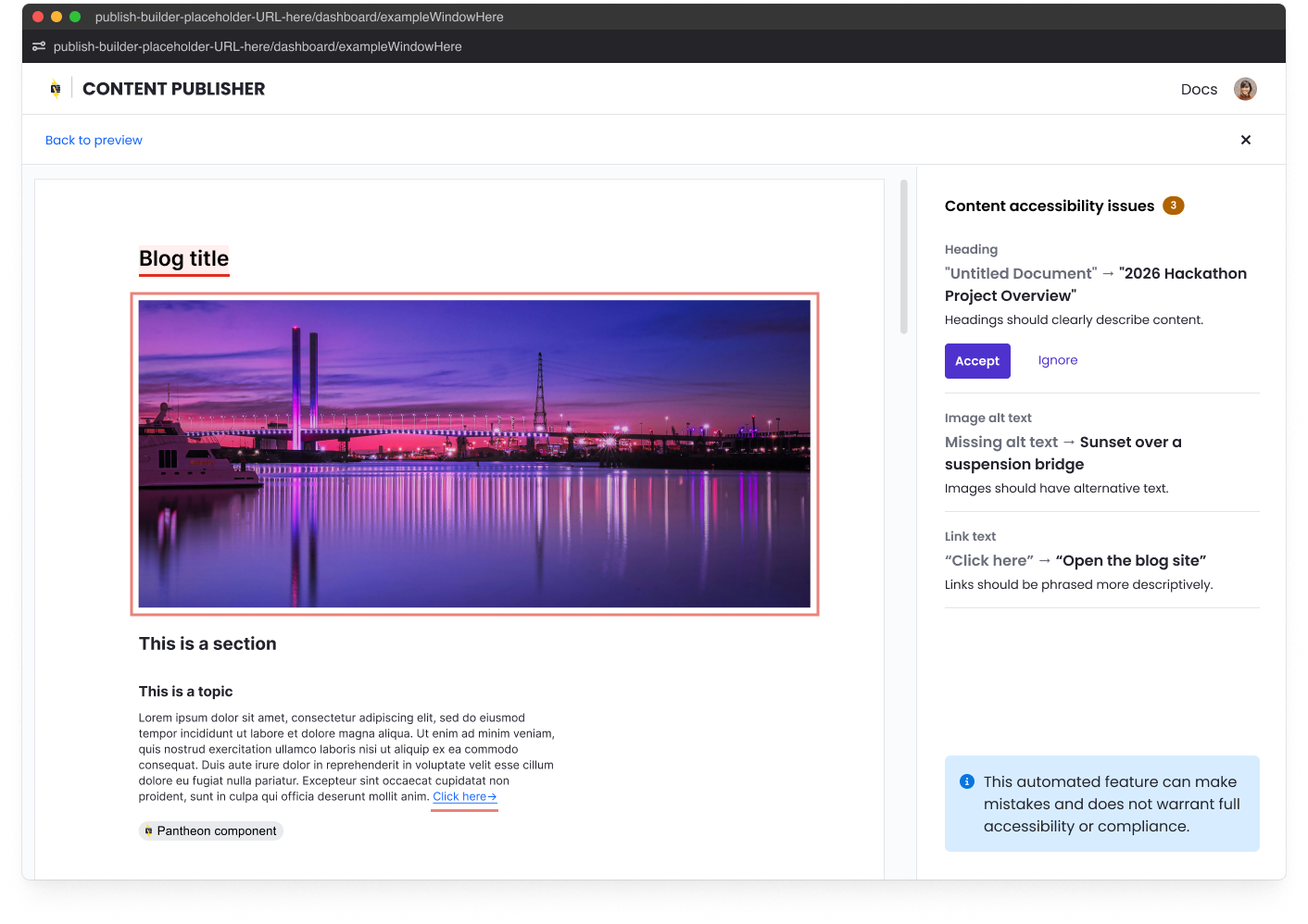Click the "Click here" link in paragraph
Screen dimensions: 1308x924
coord(464,796)
